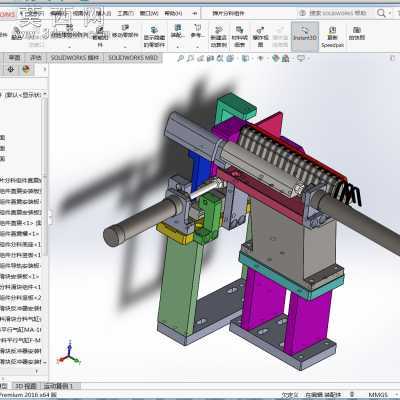400x400 pixels.
Task: Open the 窗口(W) menu
Action: tap(149, 13)
